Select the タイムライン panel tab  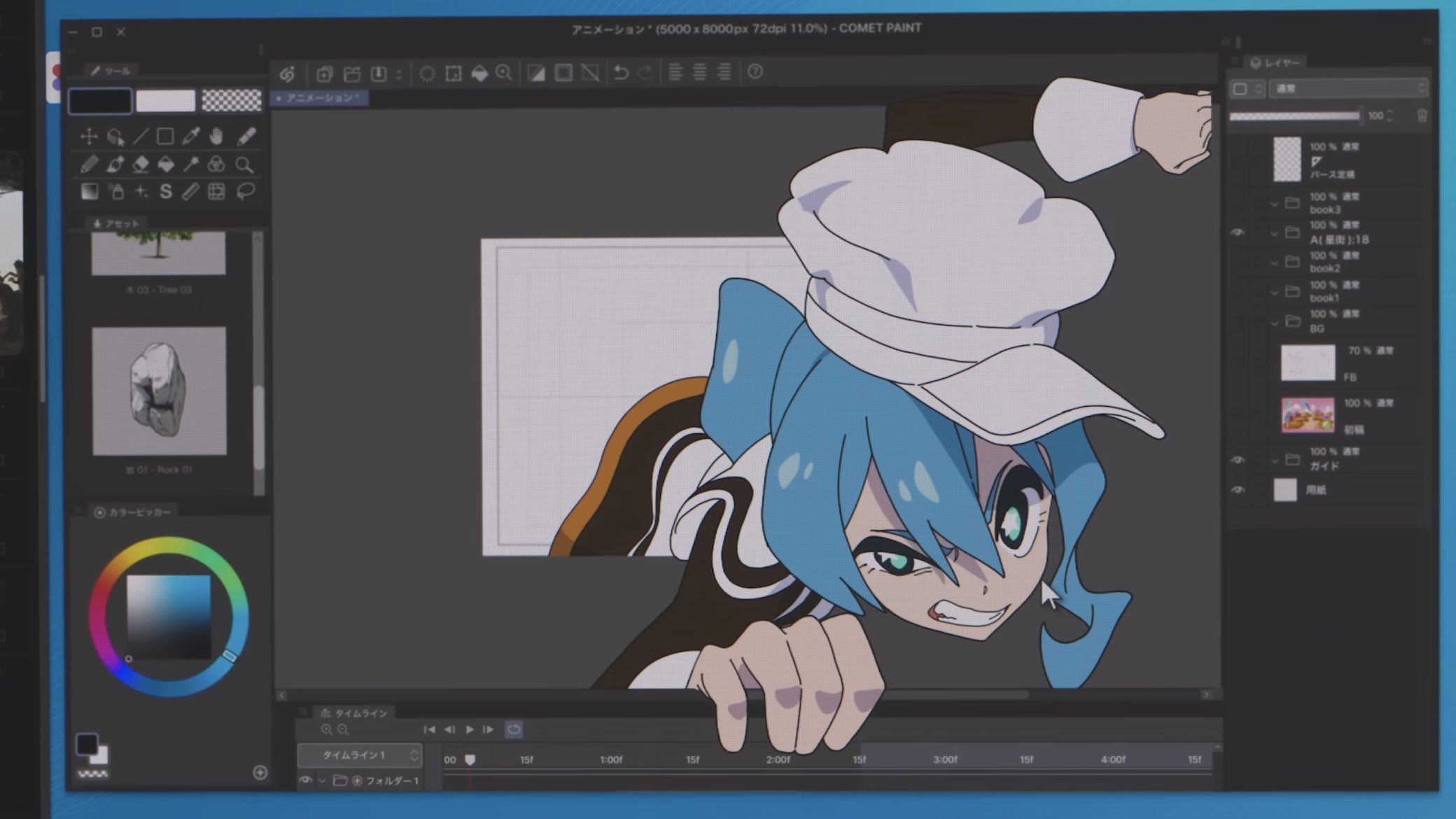pyautogui.click(x=353, y=713)
